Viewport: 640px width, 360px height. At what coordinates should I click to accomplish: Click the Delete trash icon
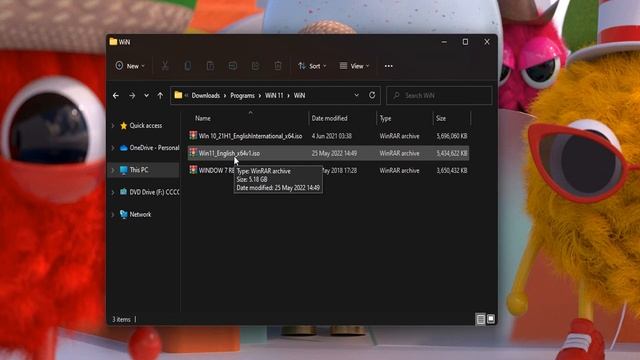click(278, 66)
